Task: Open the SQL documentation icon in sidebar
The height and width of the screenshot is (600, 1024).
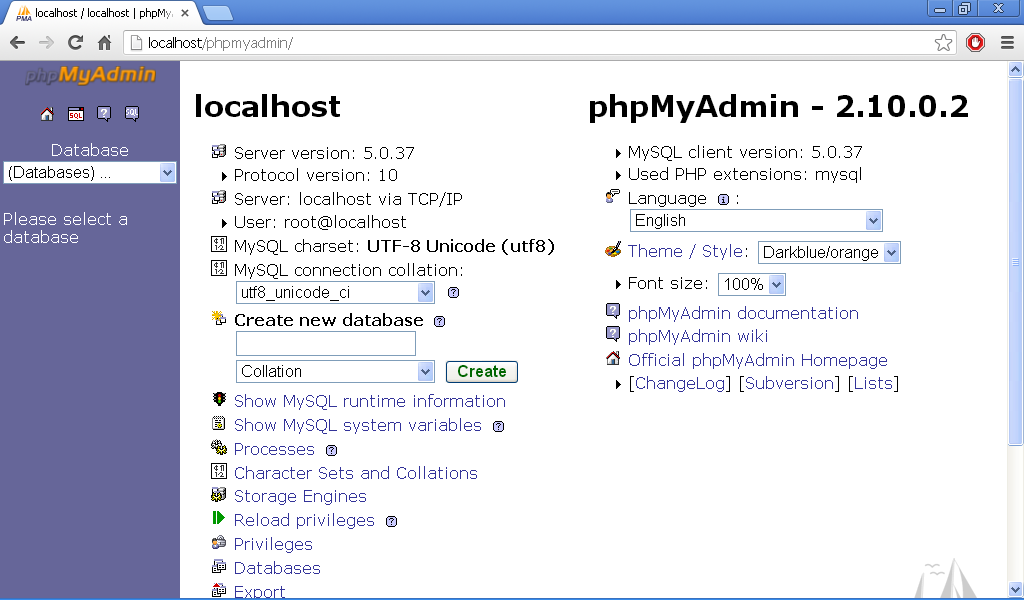Action: tap(132, 114)
